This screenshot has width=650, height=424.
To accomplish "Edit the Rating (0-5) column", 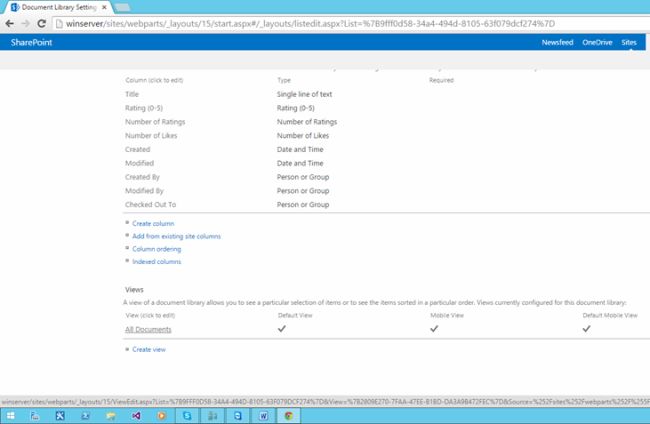I will (x=144, y=108).
